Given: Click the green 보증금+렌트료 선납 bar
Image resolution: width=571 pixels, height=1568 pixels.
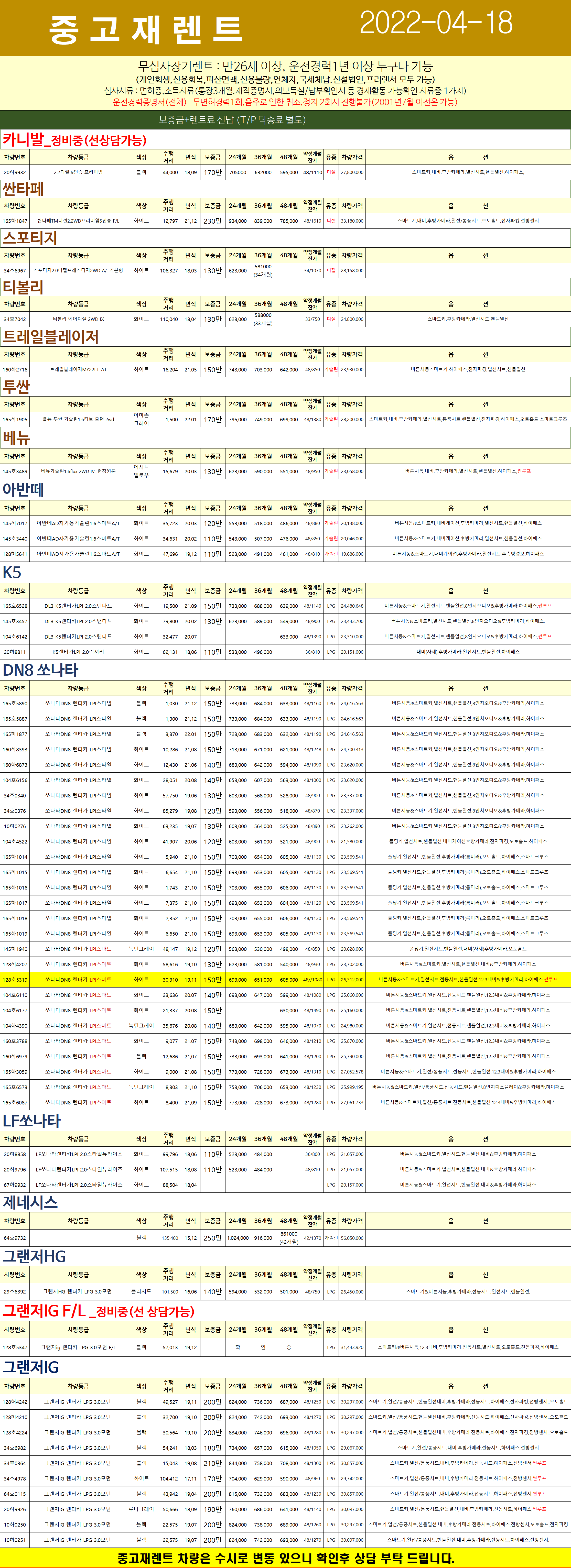Looking at the screenshot, I should (x=232, y=120).
